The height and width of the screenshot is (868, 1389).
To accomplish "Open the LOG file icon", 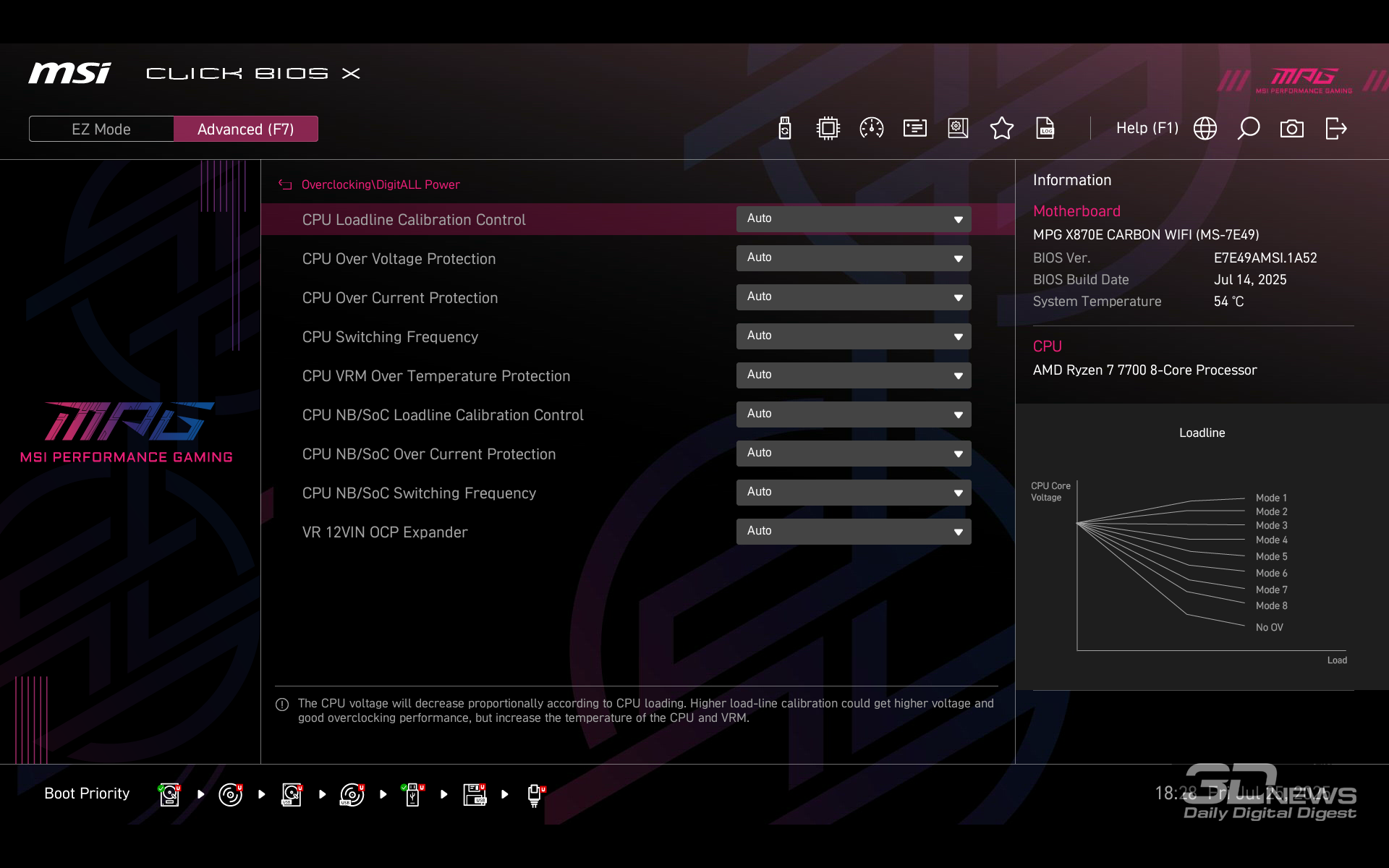I will click(x=1045, y=129).
